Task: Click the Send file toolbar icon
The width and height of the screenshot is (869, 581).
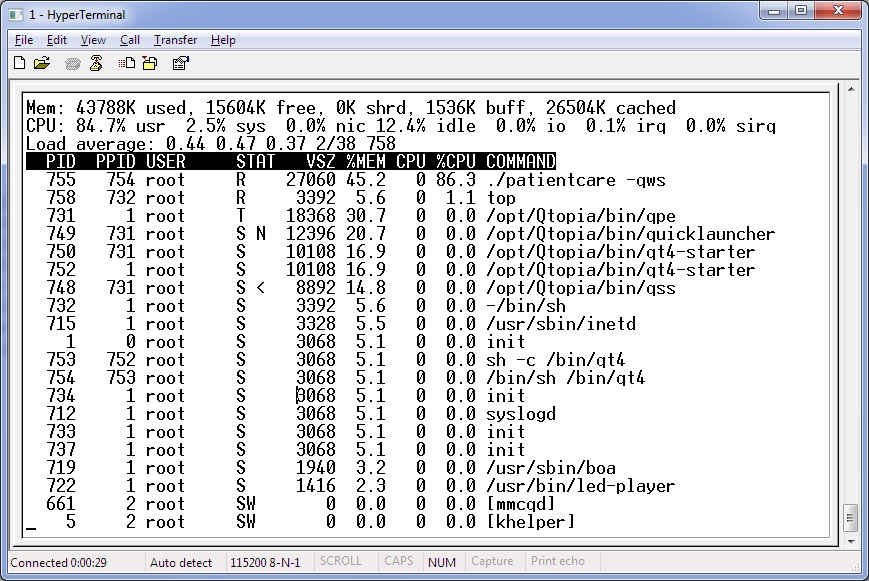Action: coord(127,64)
